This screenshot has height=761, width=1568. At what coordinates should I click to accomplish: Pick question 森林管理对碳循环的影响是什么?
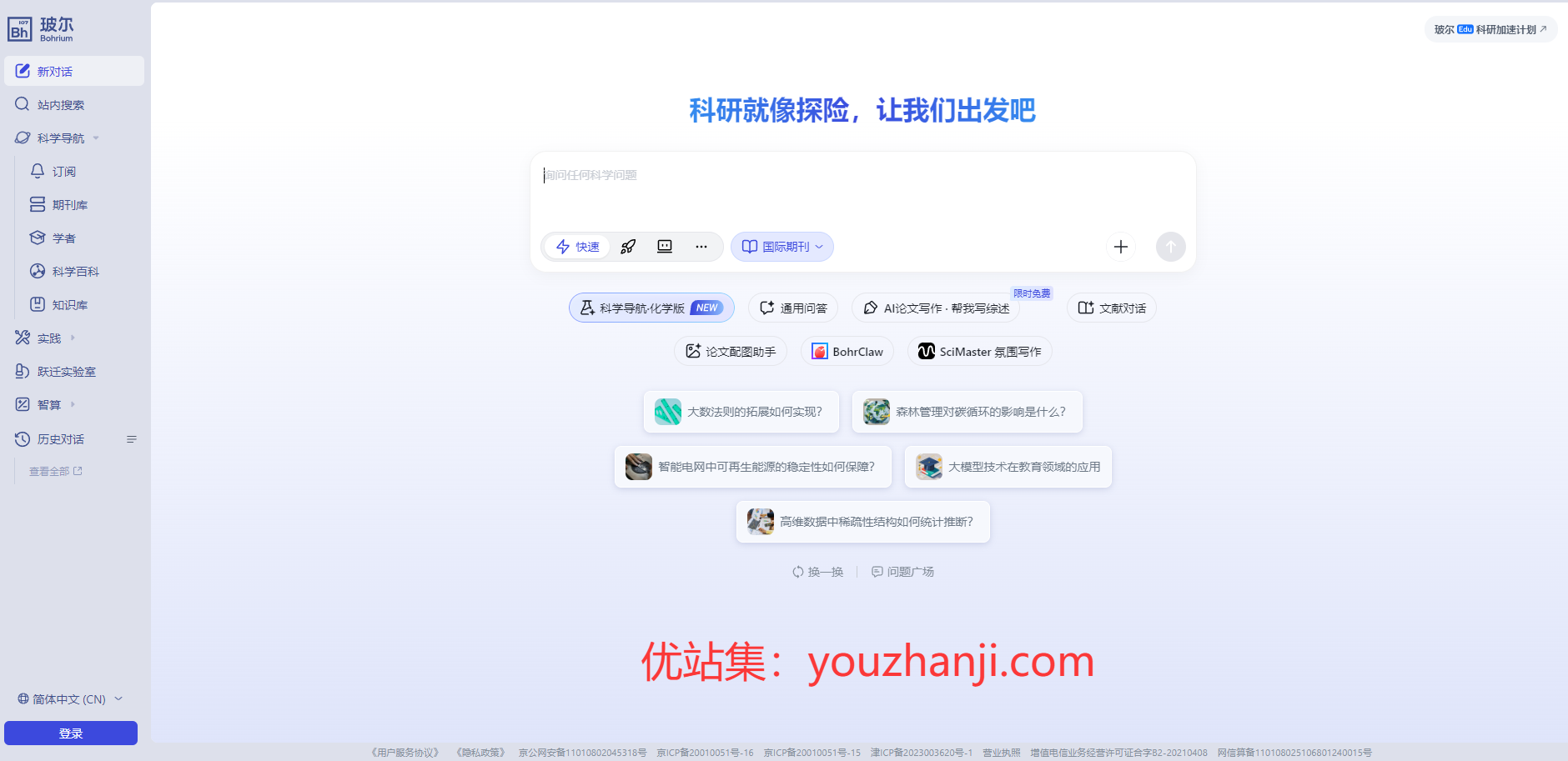(x=967, y=412)
